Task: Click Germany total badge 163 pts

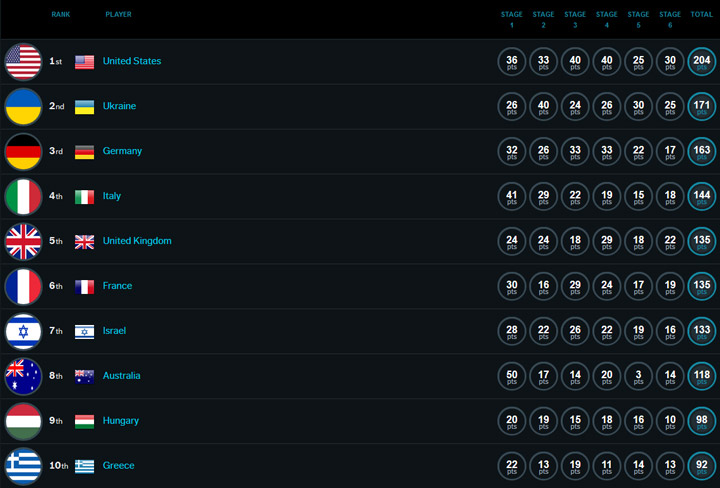Action: 702,151
